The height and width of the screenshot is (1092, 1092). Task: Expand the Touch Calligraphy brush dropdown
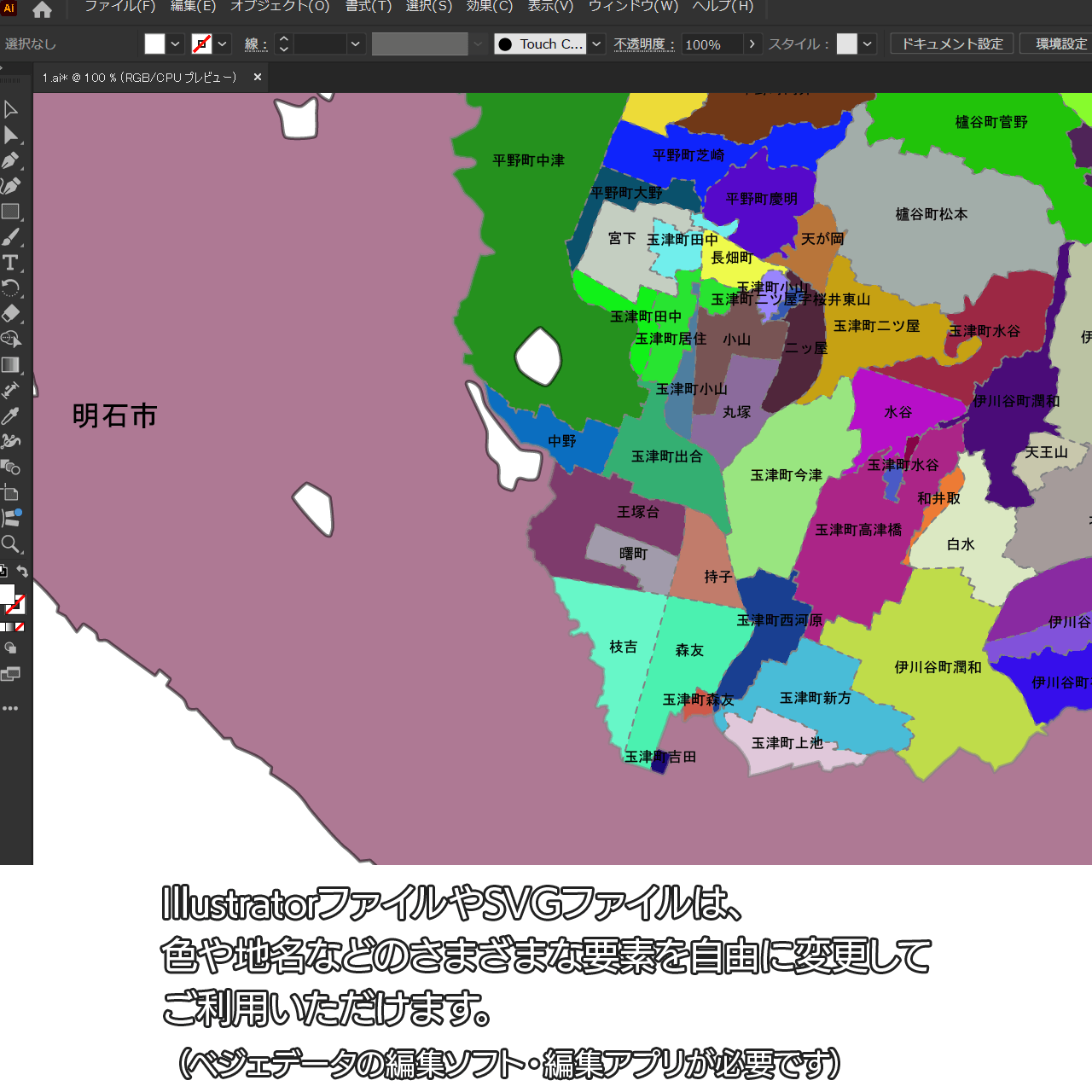click(597, 44)
